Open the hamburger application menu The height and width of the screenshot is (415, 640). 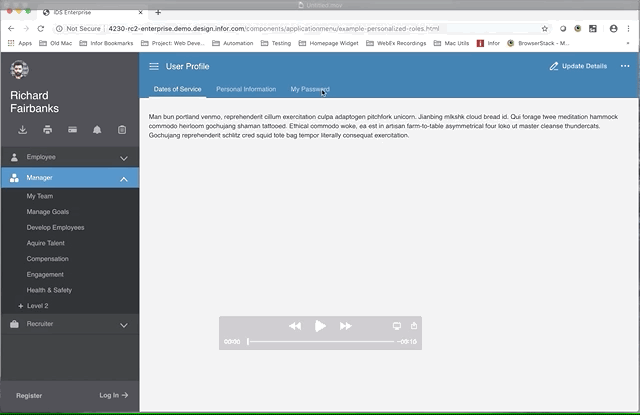pyautogui.click(x=154, y=67)
